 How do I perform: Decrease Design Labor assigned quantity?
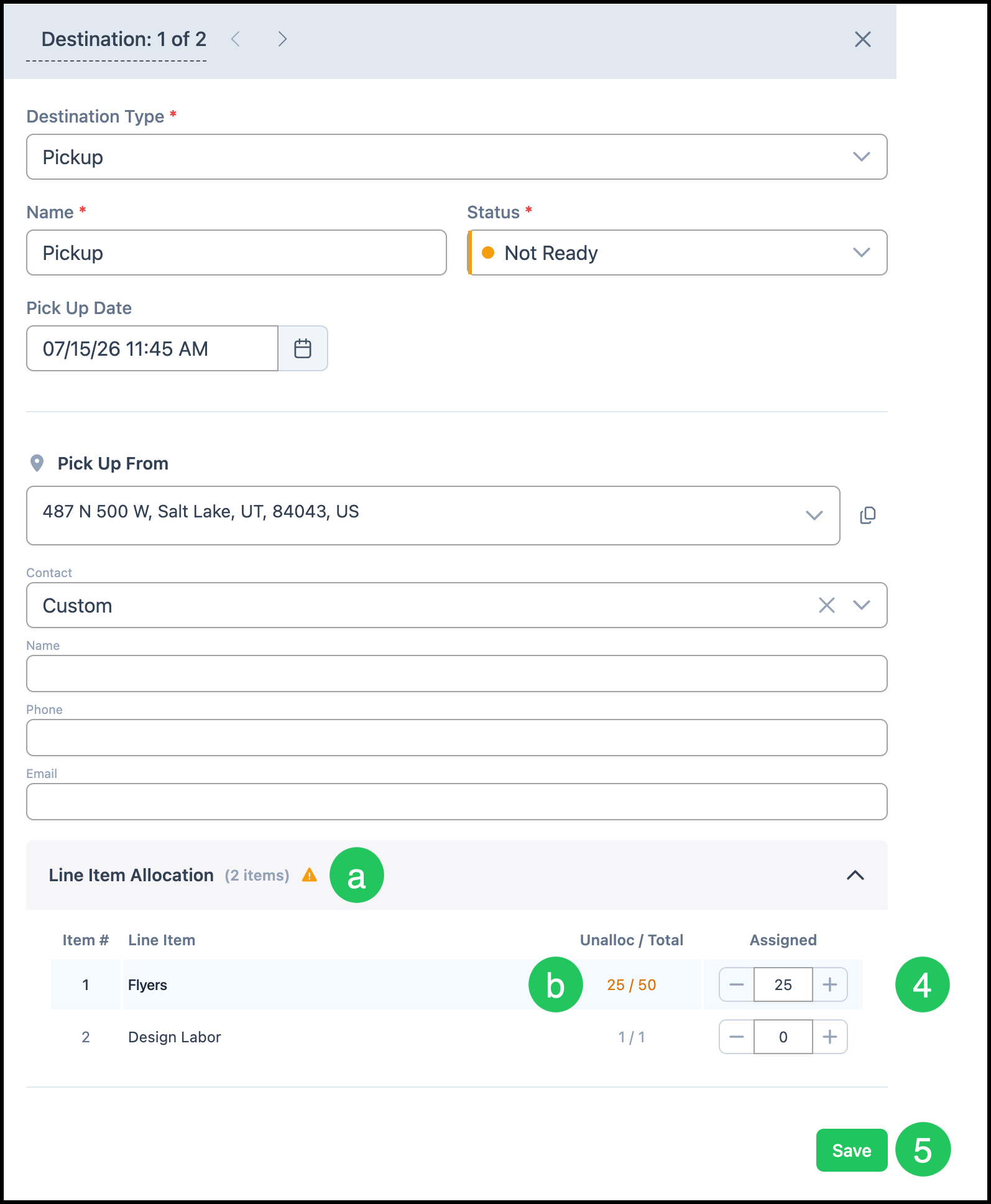tap(737, 1037)
